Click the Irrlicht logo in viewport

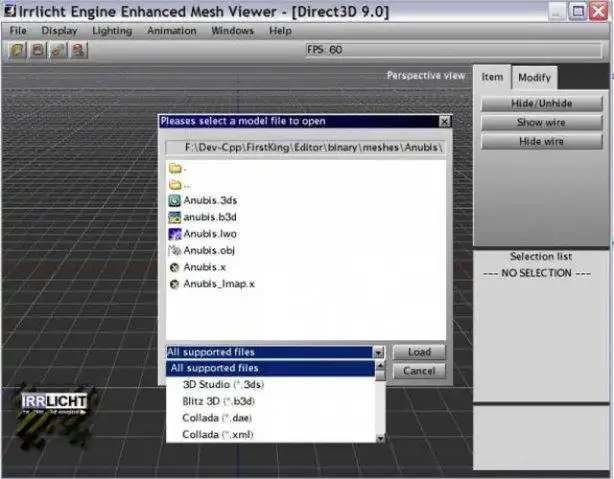click(x=54, y=415)
